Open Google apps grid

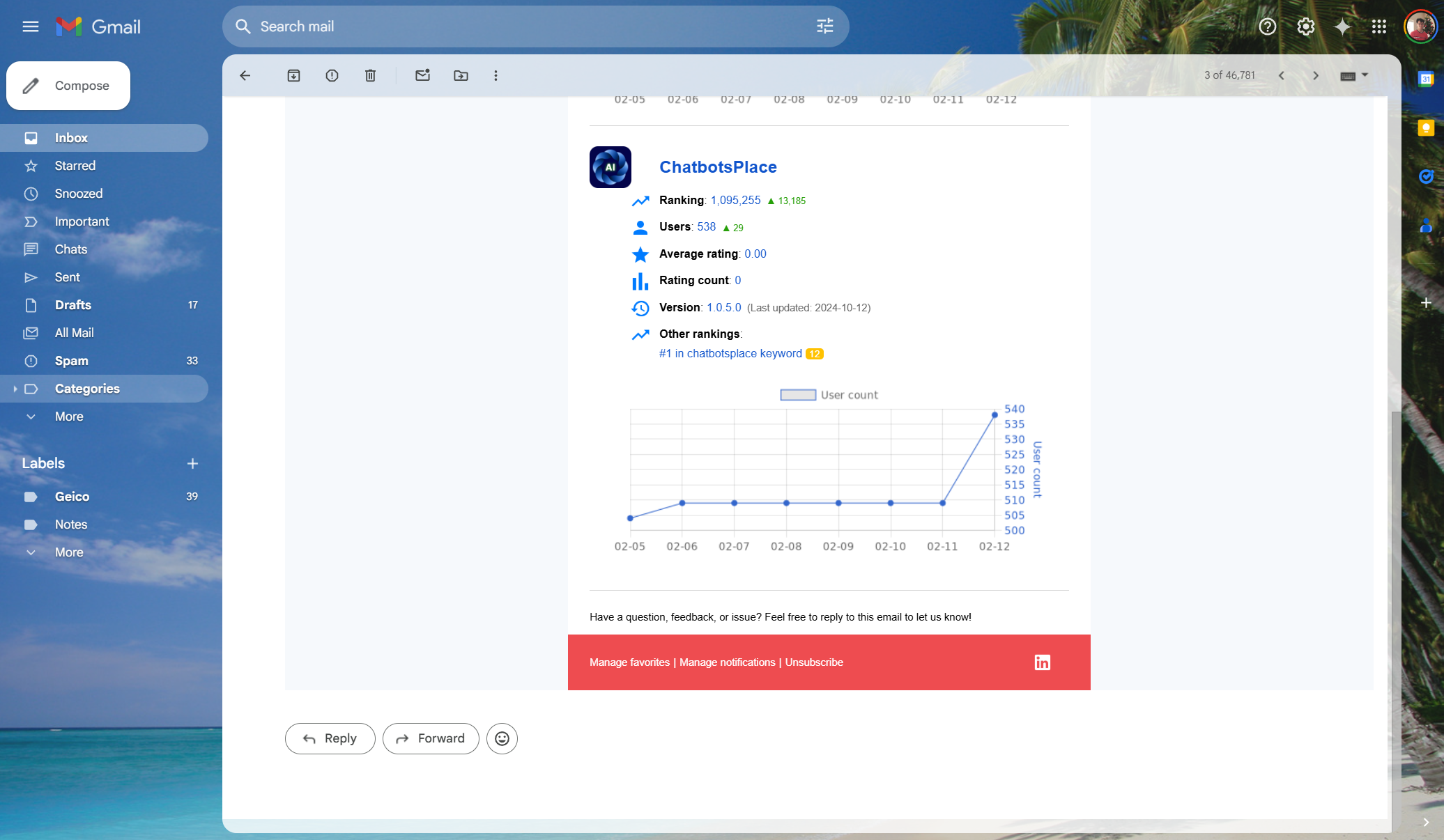1379,26
